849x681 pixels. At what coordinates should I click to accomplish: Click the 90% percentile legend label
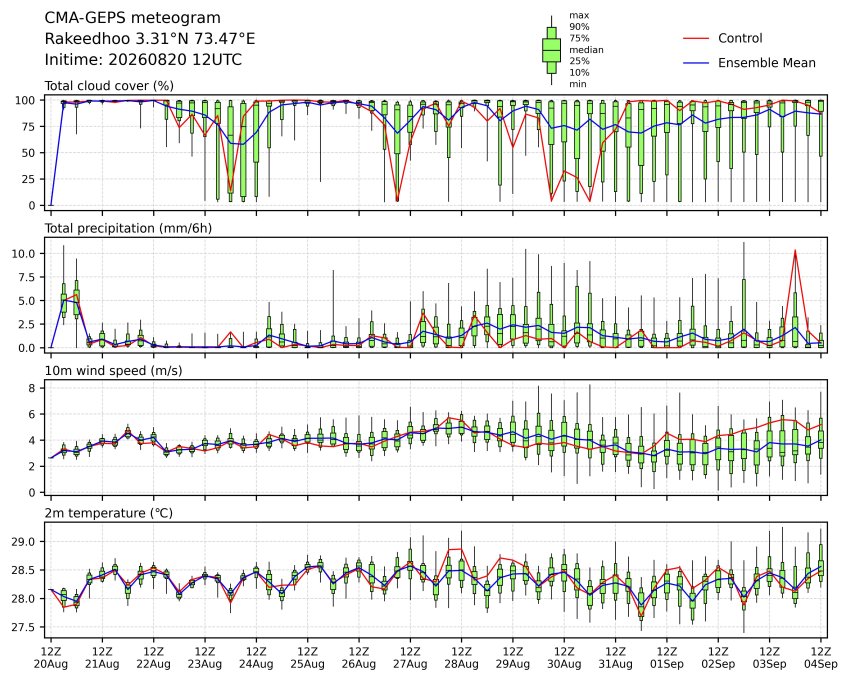pyautogui.click(x=579, y=27)
